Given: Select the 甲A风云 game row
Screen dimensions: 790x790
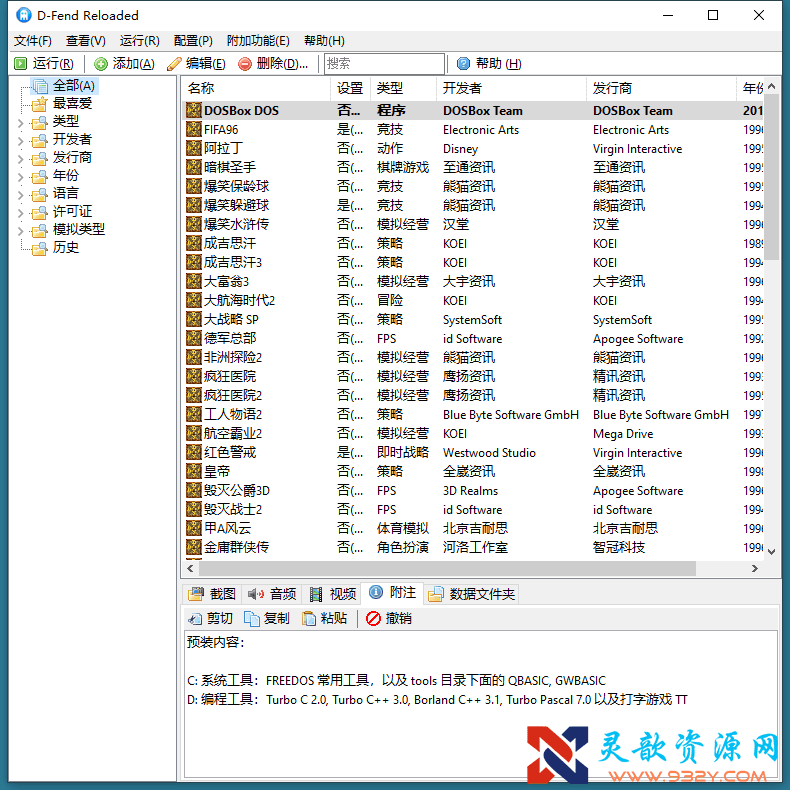Looking at the screenshot, I should pyautogui.click(x=472, y=528).
